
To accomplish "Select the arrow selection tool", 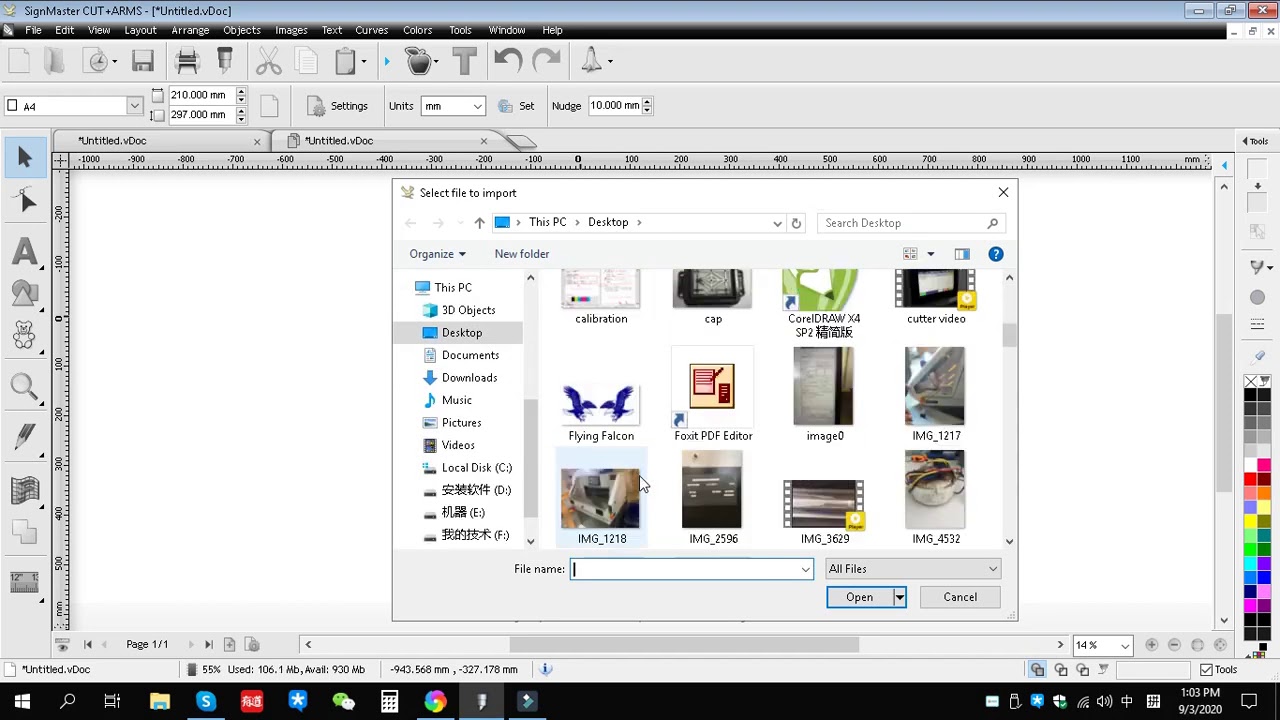I will (x=25, y=157).
